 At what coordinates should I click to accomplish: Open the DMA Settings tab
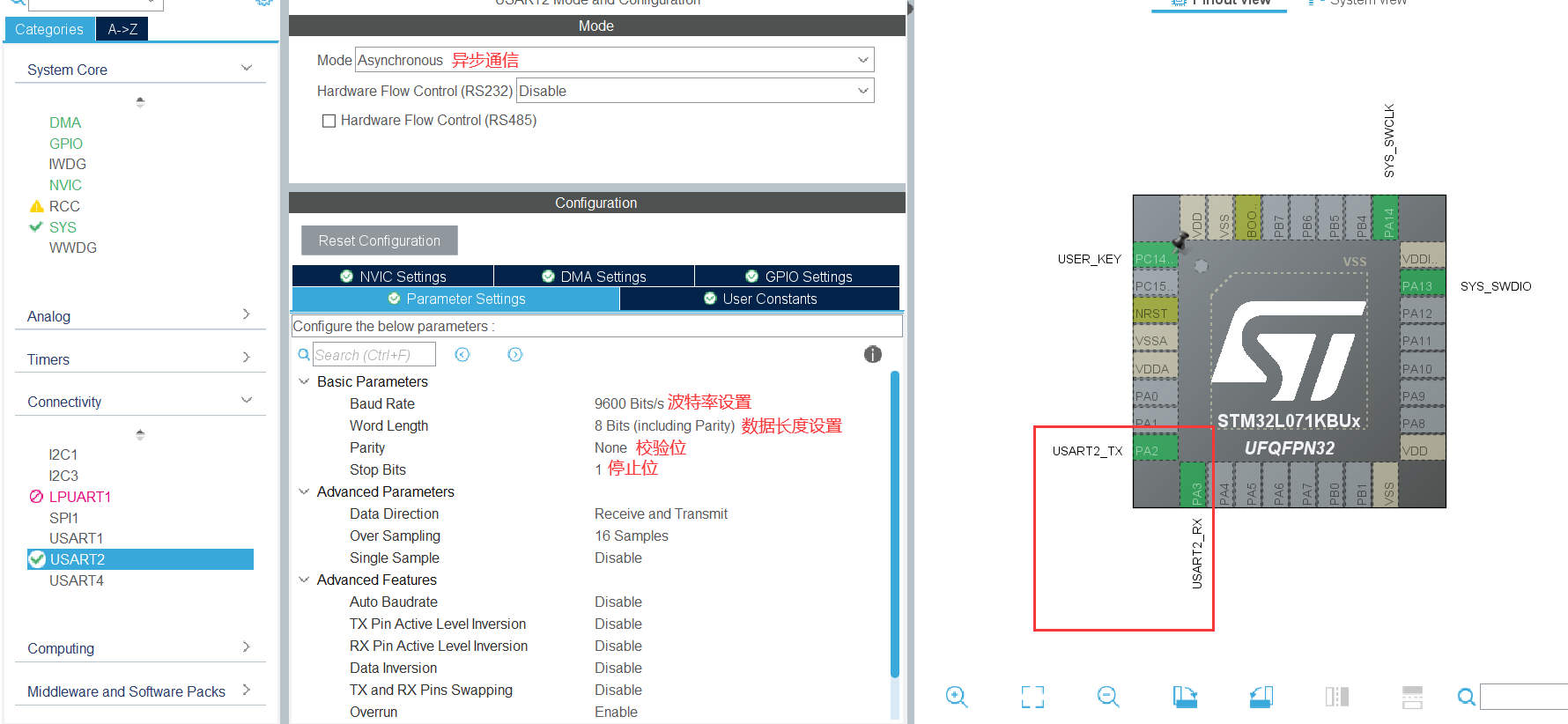594,277
